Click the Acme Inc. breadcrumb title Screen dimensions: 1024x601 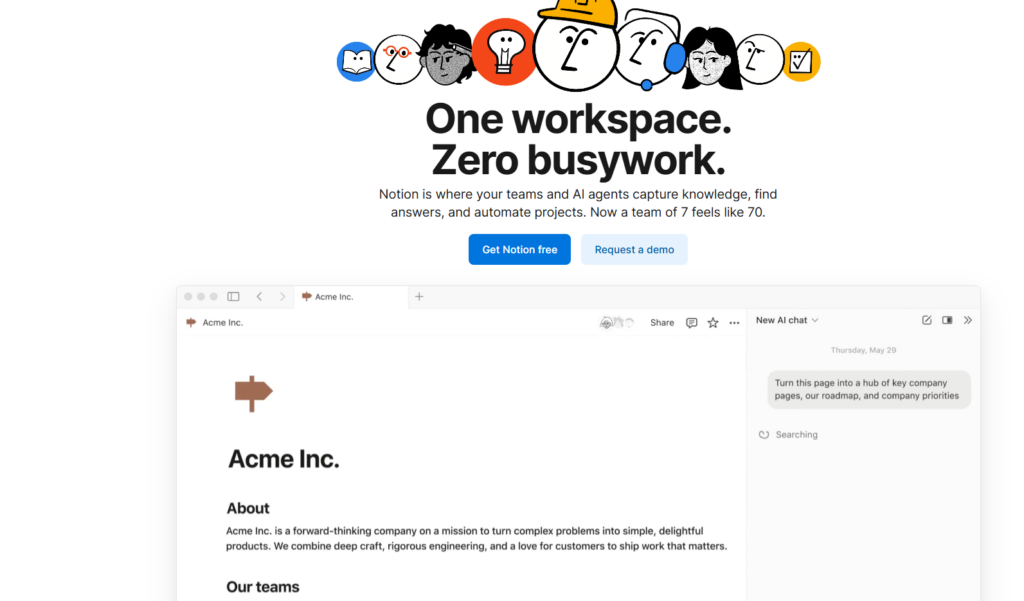pos(222,323)
